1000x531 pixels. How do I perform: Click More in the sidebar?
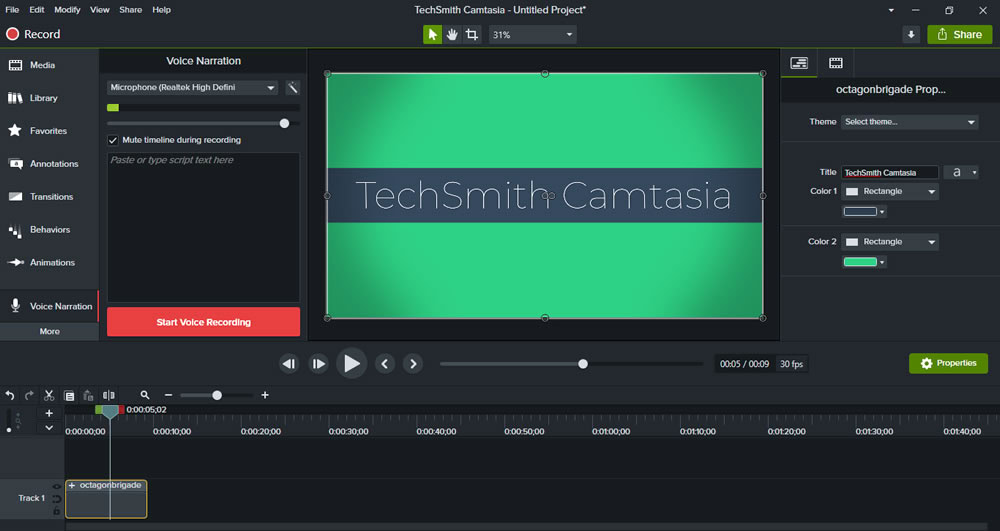49,331
